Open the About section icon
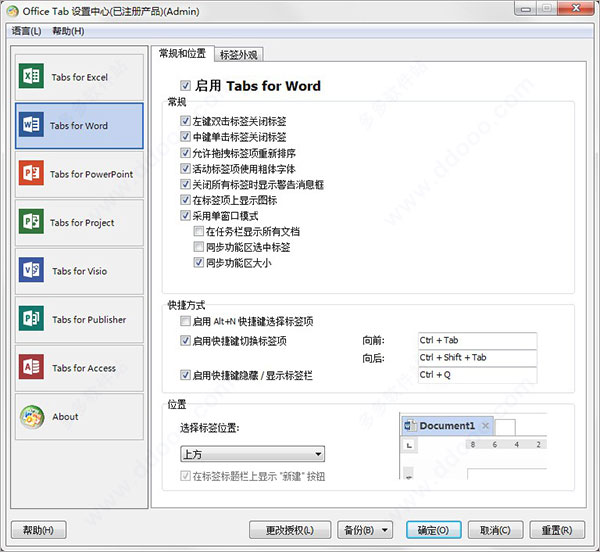 (x=32, y=417)
